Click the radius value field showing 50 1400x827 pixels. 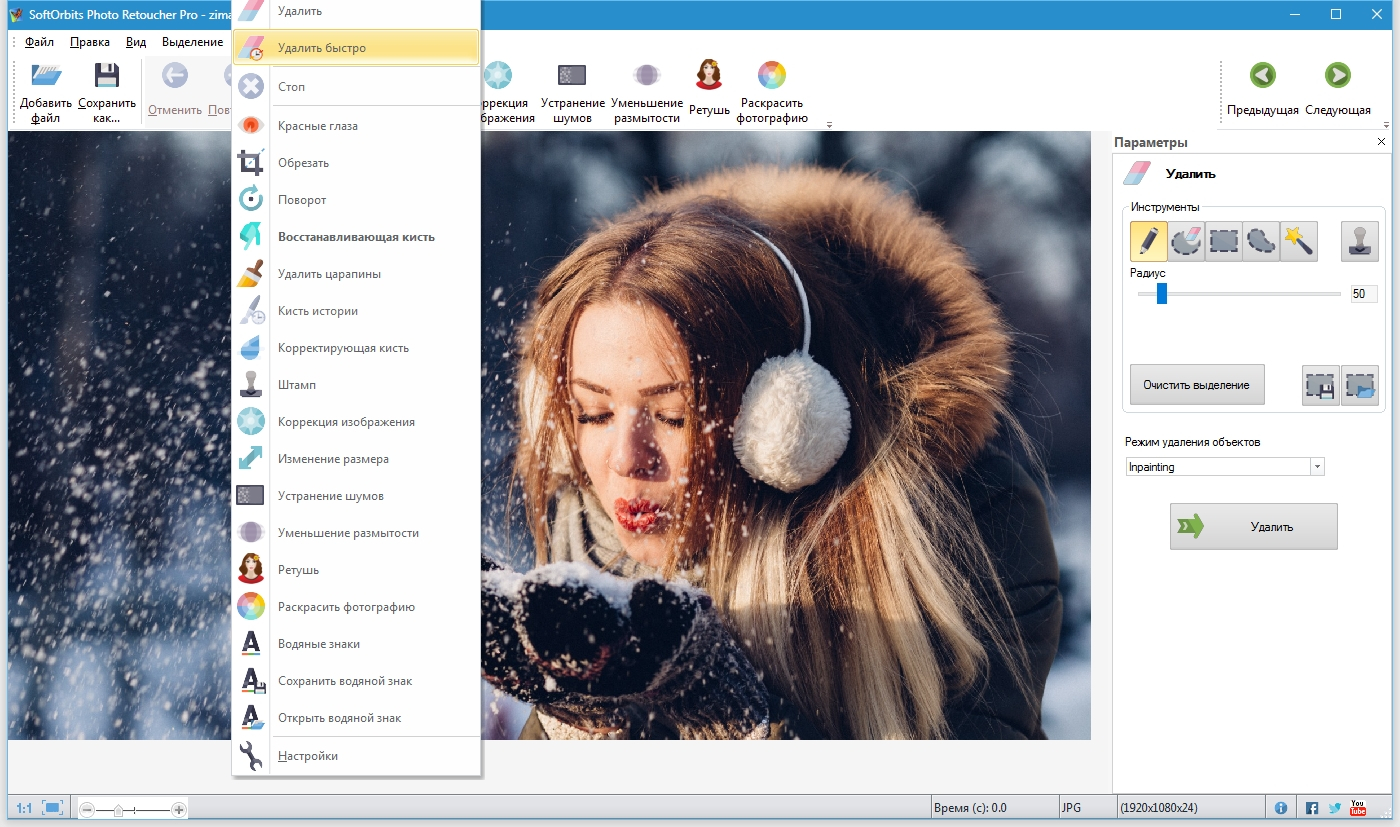(1363, 294)
